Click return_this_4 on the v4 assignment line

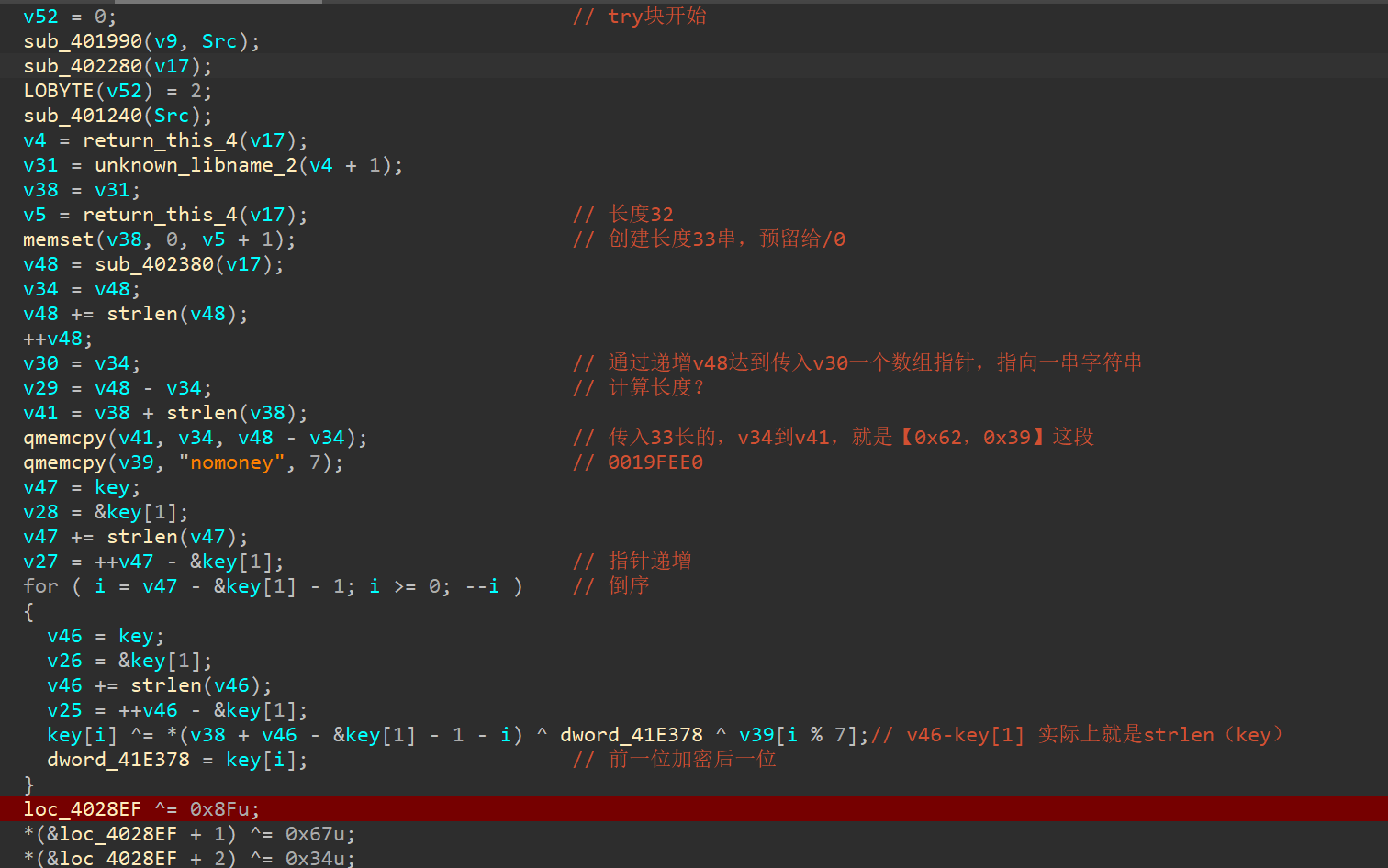pos(160,140)
